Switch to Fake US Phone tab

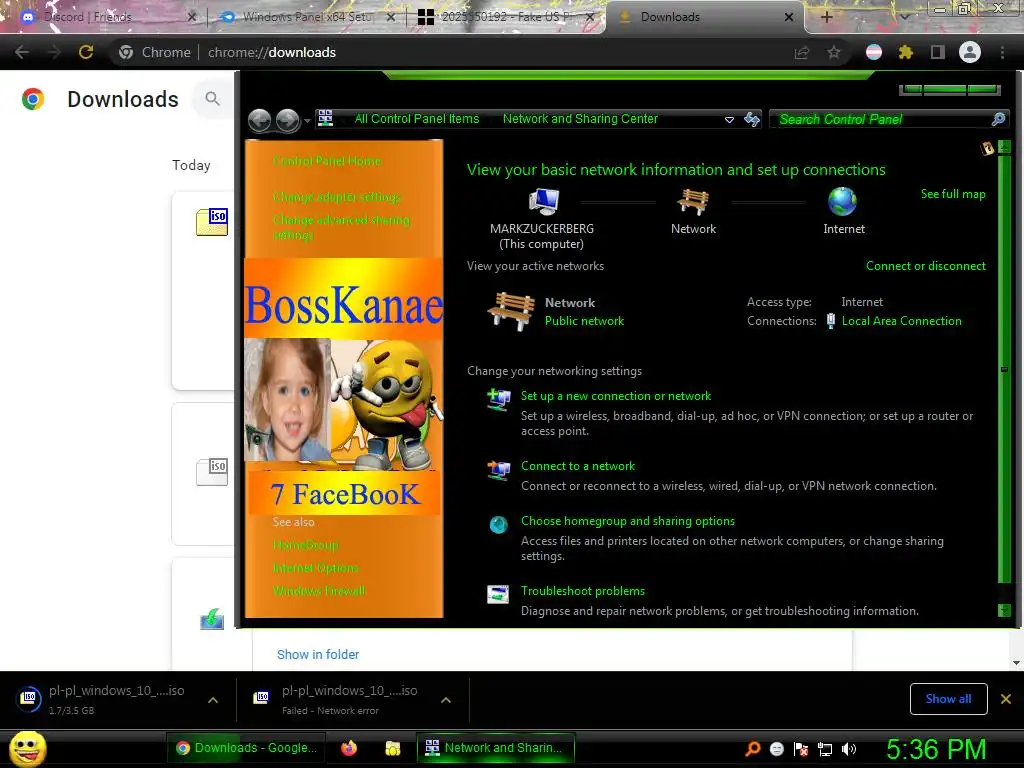pos(506,17)
